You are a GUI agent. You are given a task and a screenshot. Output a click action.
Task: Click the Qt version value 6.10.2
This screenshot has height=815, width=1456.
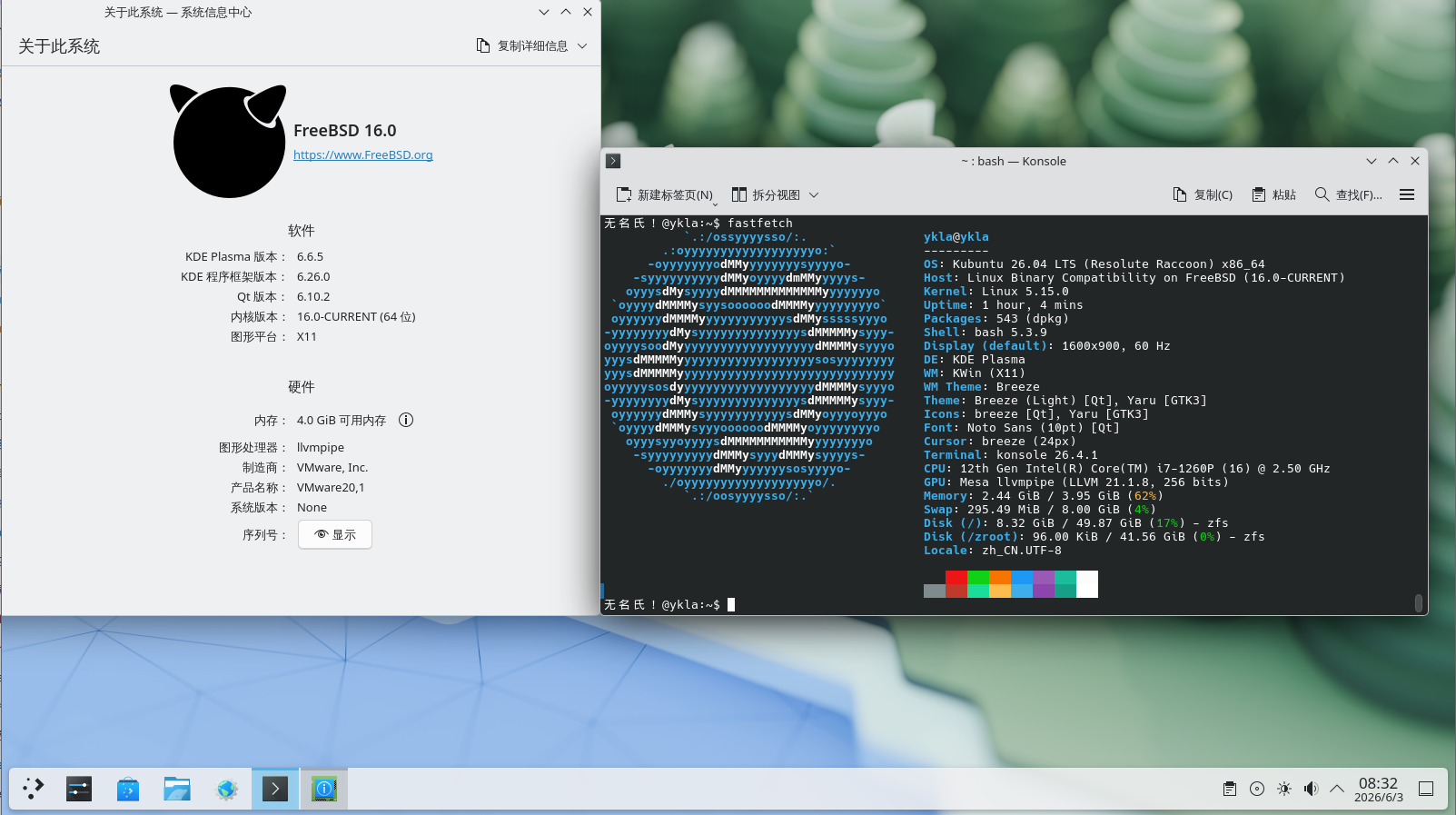tap(313, 297)
